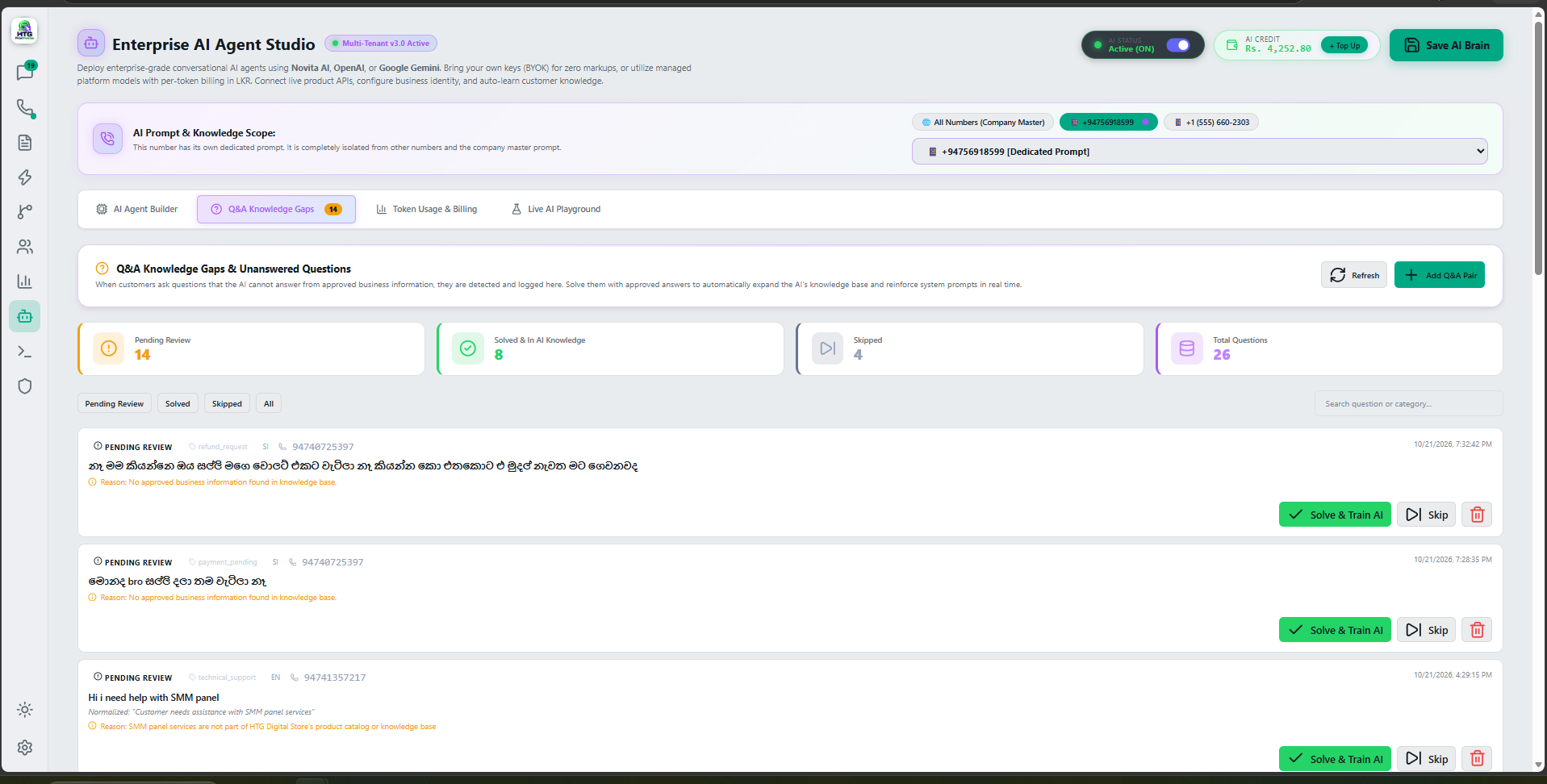Open the settings gear in sidebar
Screen dimensions: 1547x784
[25, 748]
